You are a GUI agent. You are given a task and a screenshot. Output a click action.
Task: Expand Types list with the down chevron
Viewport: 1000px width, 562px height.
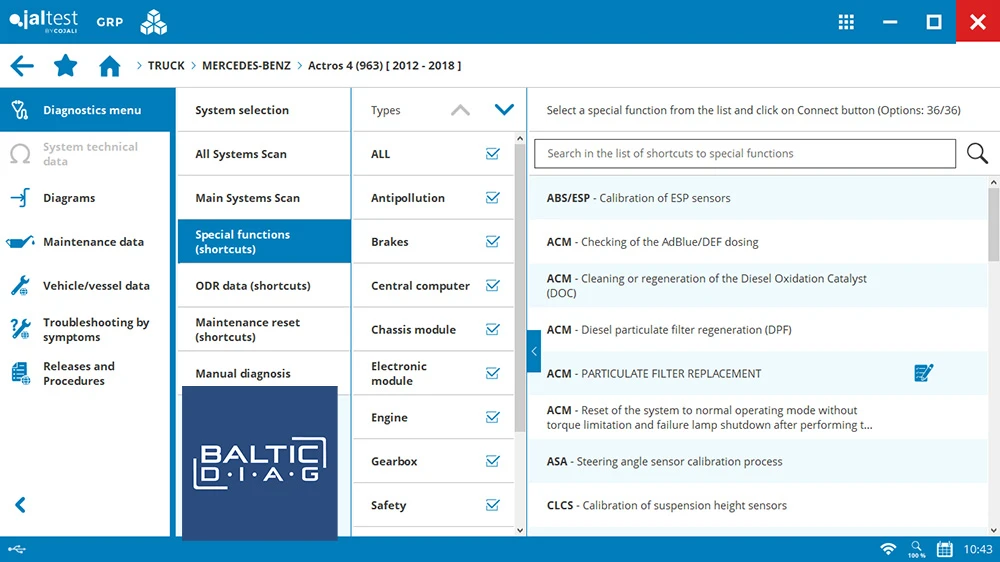click(x=504, y=110)
